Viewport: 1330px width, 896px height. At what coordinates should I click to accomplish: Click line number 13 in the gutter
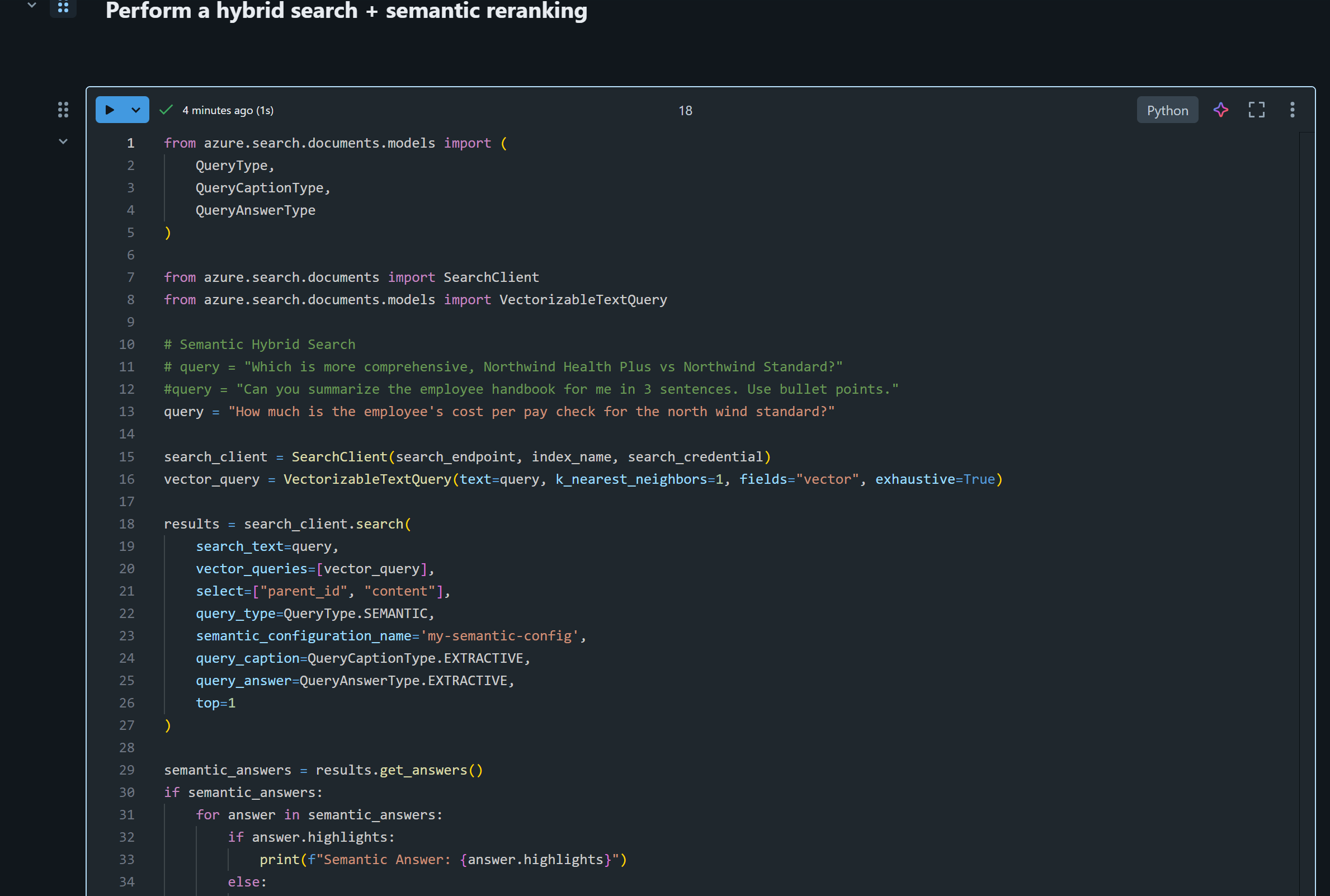click(127, 412)
